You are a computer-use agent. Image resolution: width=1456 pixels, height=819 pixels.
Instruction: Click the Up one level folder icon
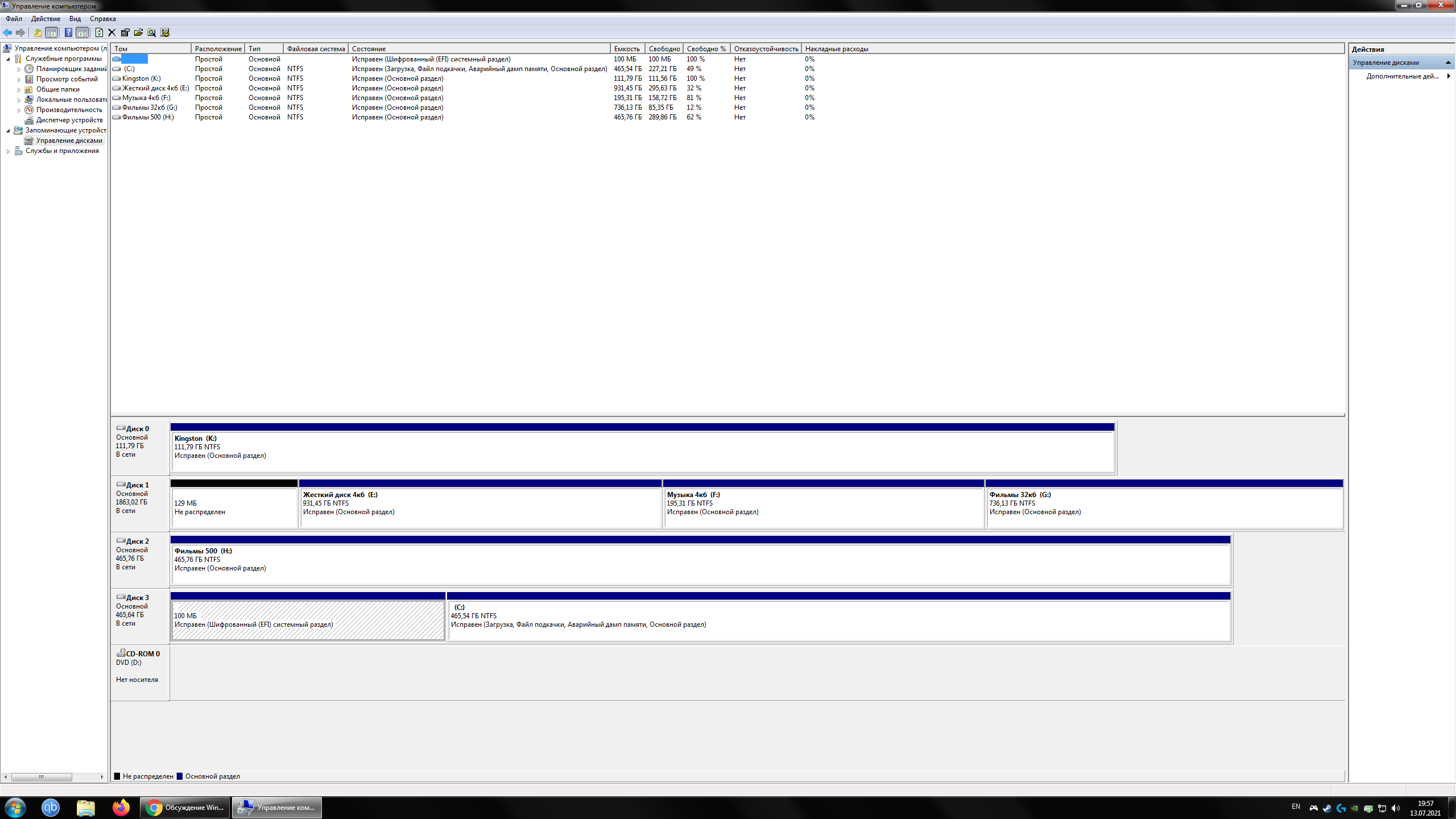(38, 32)
